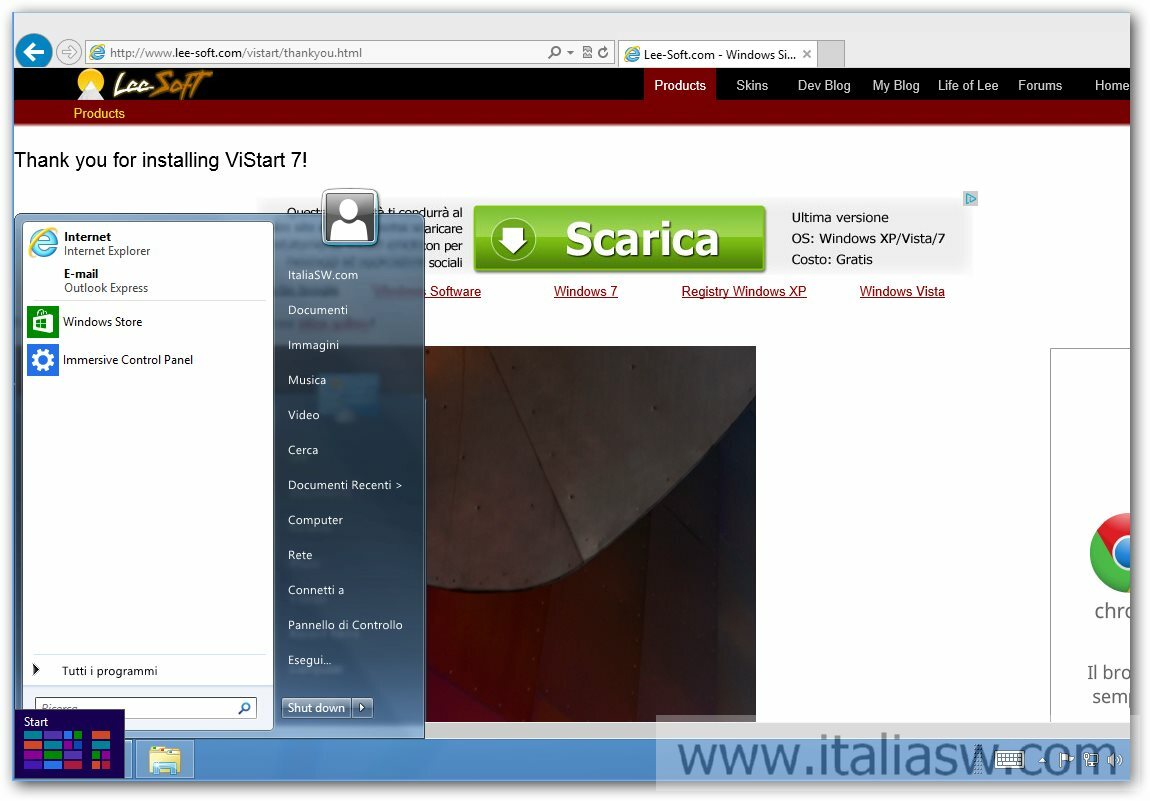Open the Software ad link
Viewport: 1150px width, 801px height.
[x=455, y=291]
